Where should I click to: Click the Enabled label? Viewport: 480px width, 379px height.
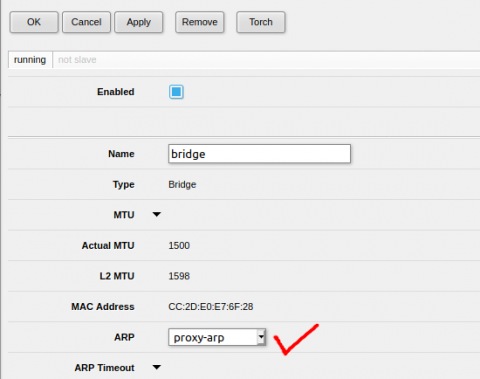pyautogui.click(x=116, y=92)
